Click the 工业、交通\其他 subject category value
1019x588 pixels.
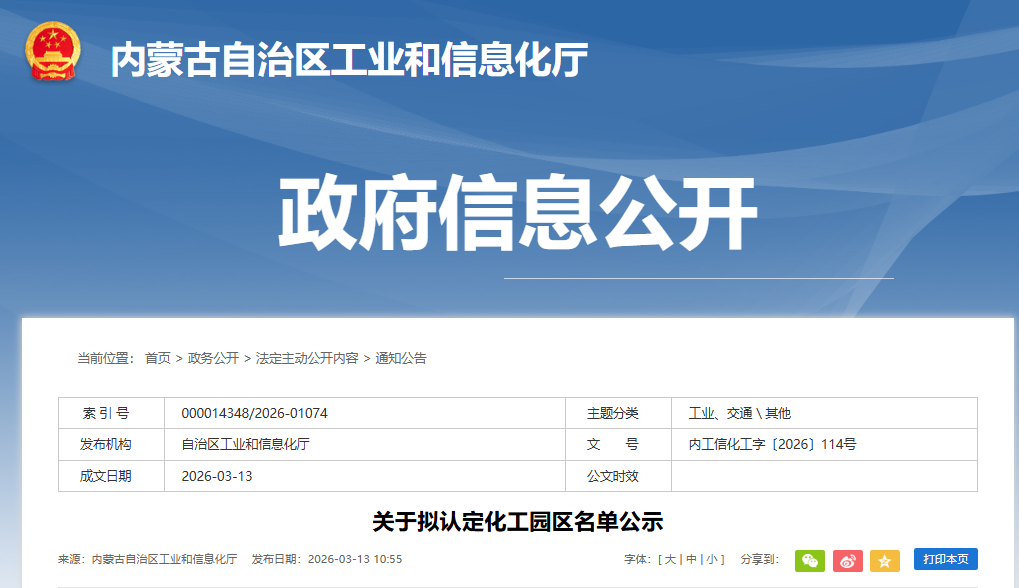739,414
